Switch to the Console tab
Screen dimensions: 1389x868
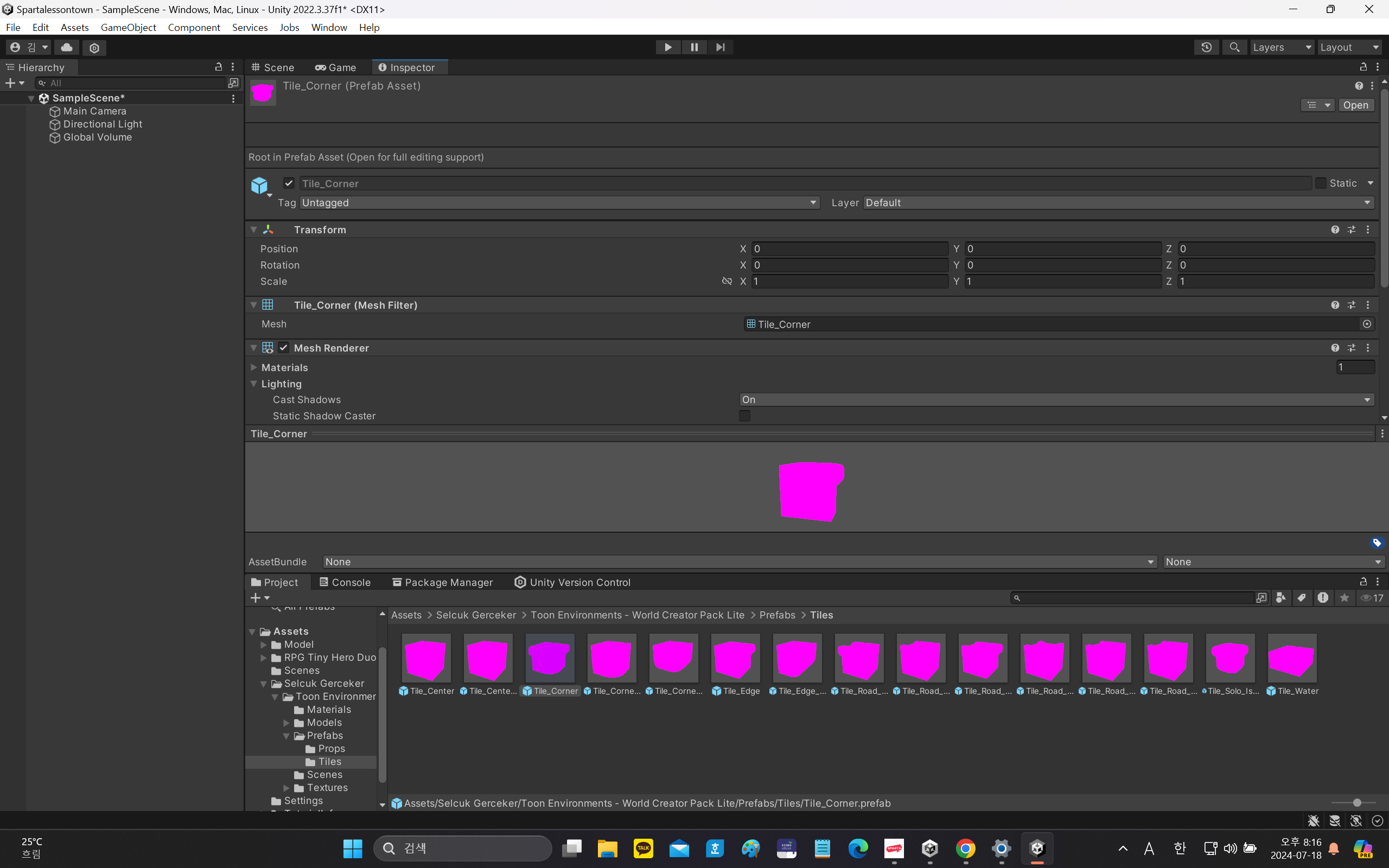[345, 582]
